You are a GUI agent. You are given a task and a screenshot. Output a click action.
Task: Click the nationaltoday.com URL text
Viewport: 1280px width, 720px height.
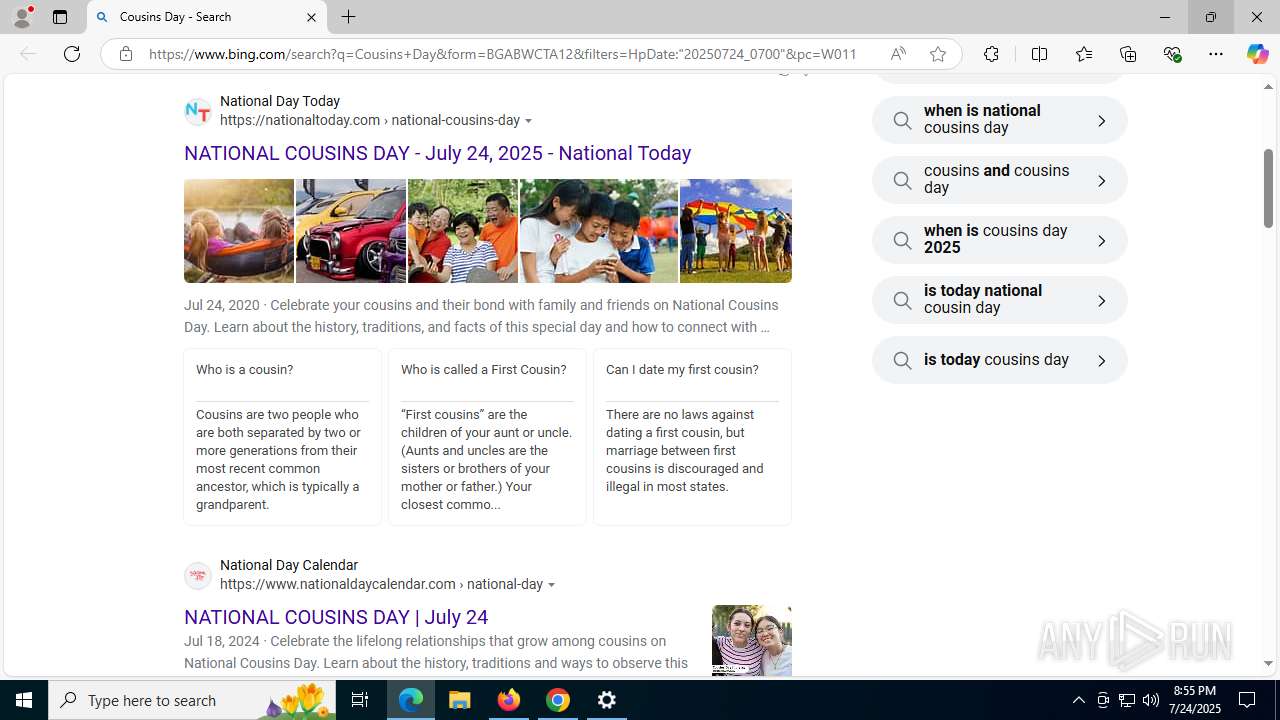click(370, 121)
